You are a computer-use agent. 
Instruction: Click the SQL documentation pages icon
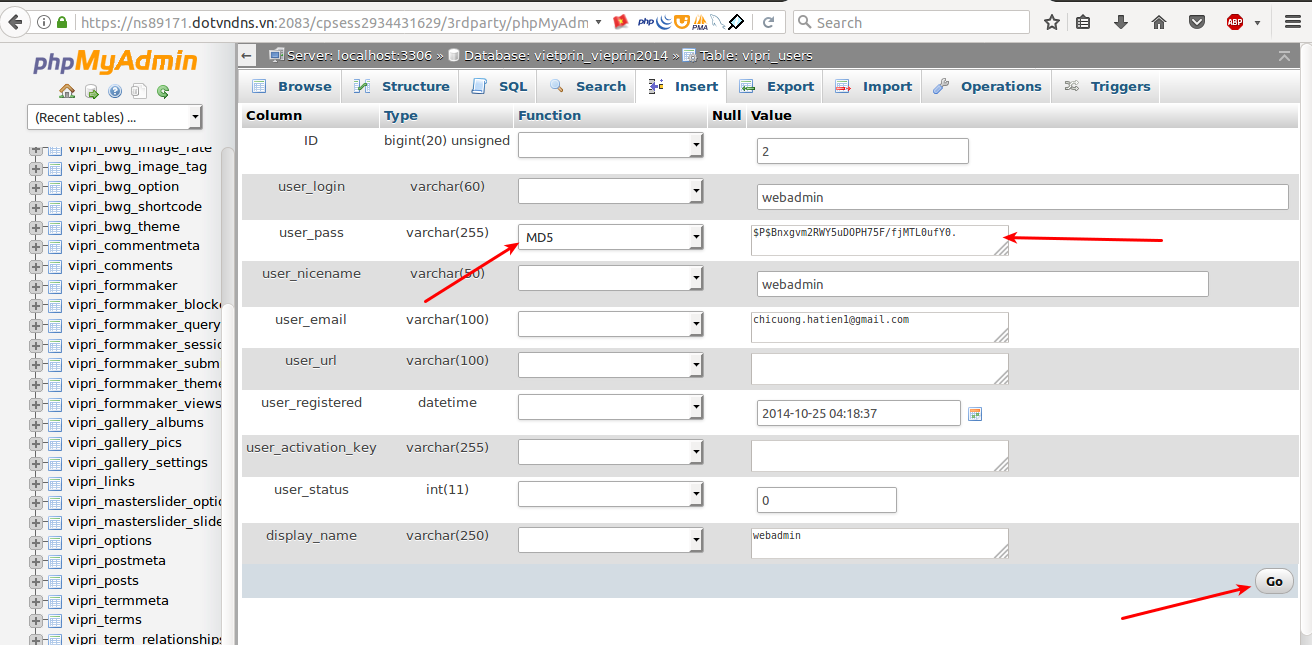[139, 91]
